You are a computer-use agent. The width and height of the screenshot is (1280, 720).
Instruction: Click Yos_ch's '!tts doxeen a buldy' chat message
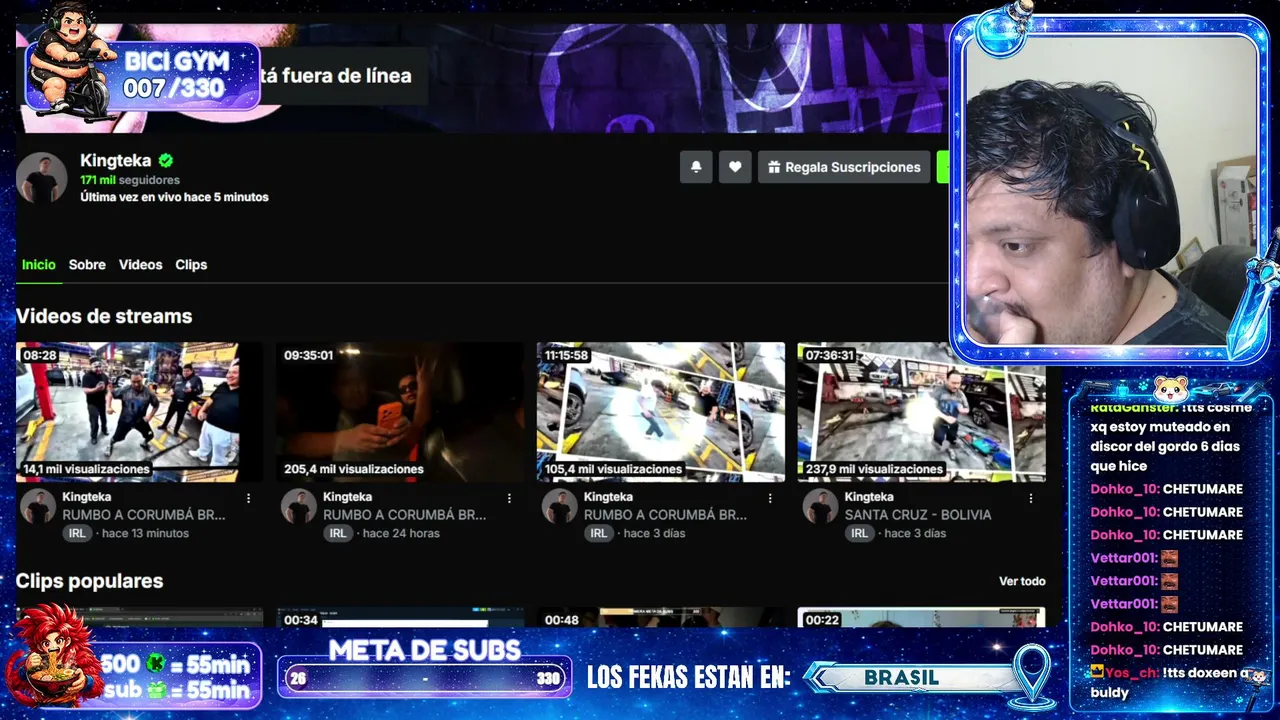(1170, 682)
